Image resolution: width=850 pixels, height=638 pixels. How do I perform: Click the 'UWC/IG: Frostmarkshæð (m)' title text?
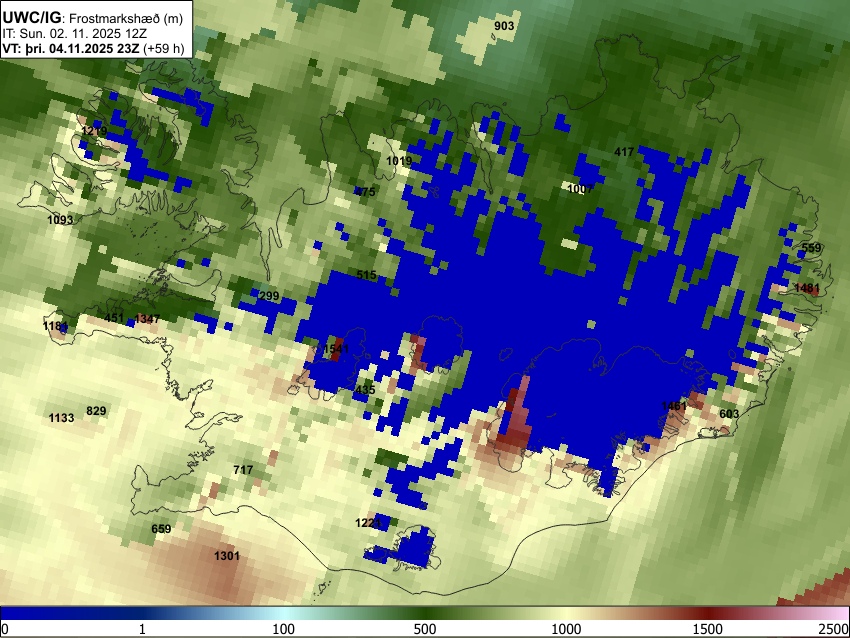[93, 18]
